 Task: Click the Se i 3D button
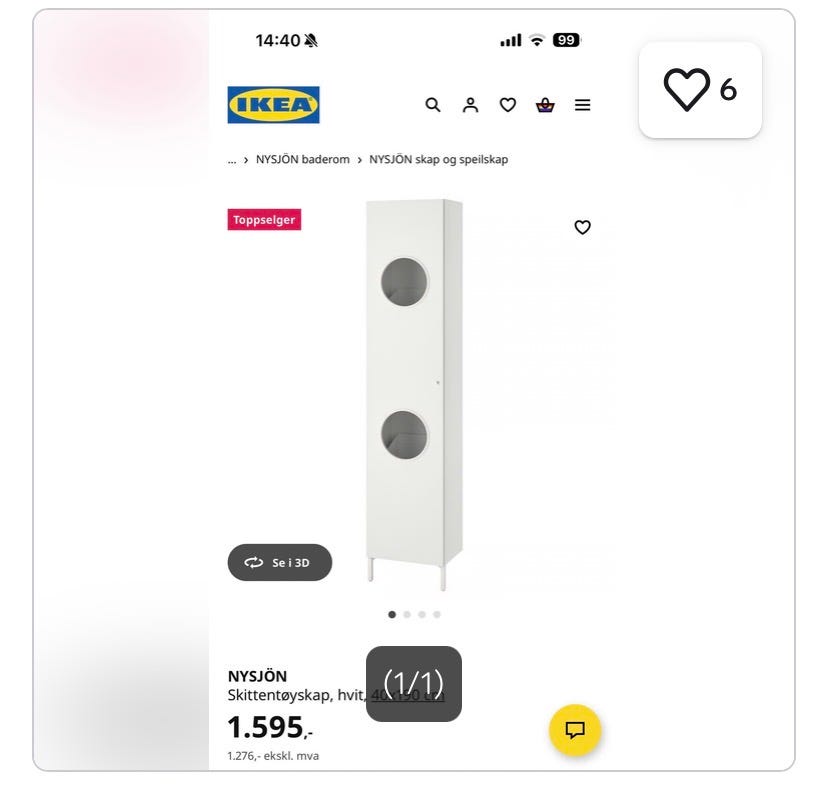(280, 562)
